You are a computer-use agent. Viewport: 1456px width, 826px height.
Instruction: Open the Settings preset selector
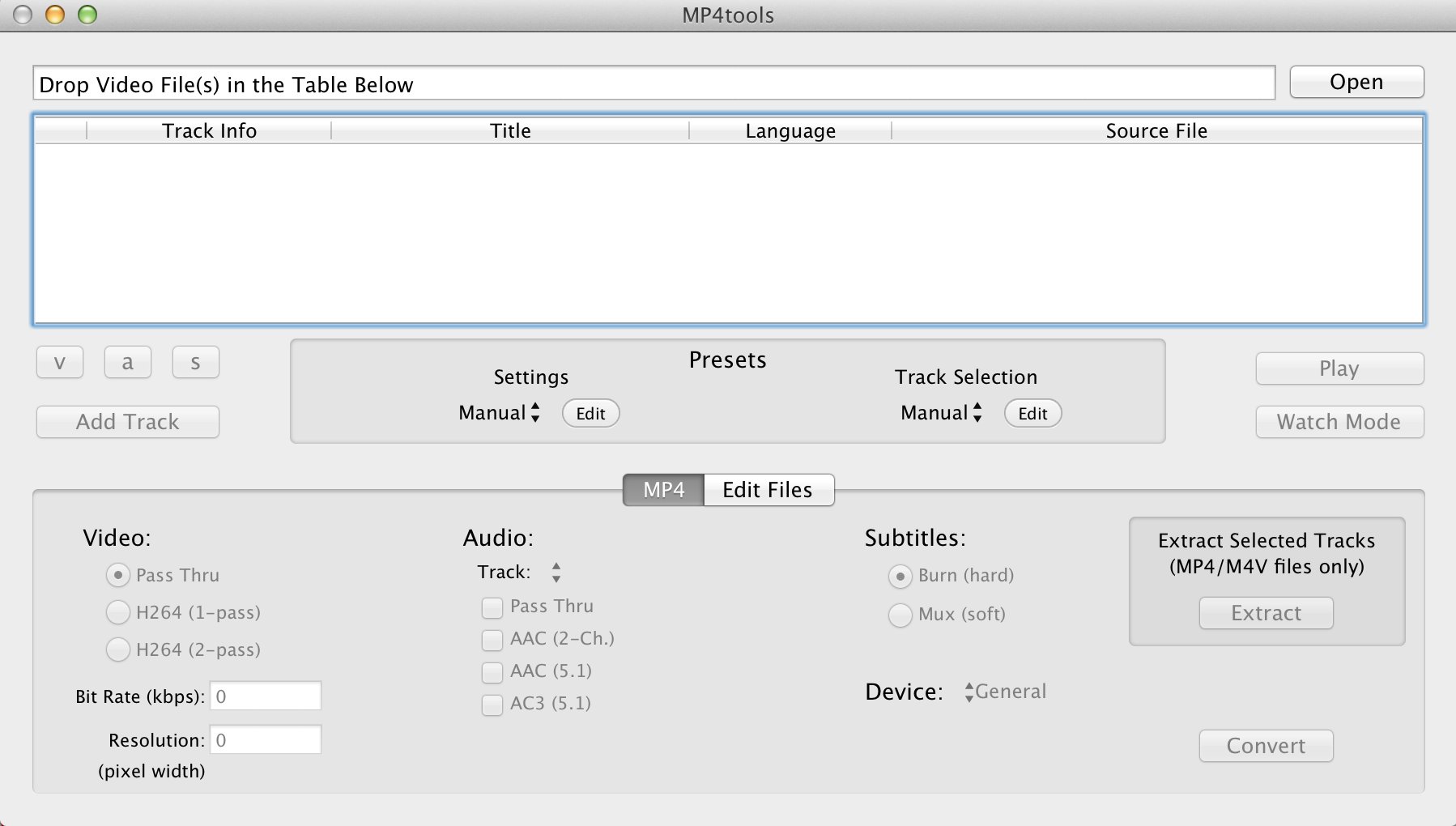tap(497, 413)
